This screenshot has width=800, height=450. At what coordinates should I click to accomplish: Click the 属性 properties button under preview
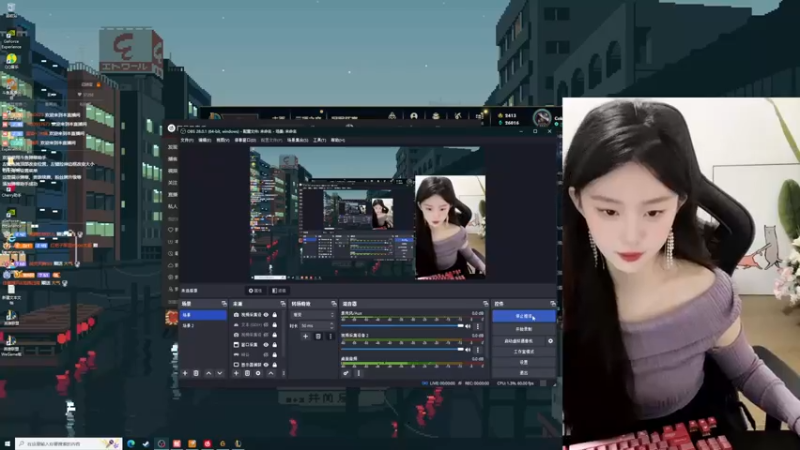tap(255, 291)
